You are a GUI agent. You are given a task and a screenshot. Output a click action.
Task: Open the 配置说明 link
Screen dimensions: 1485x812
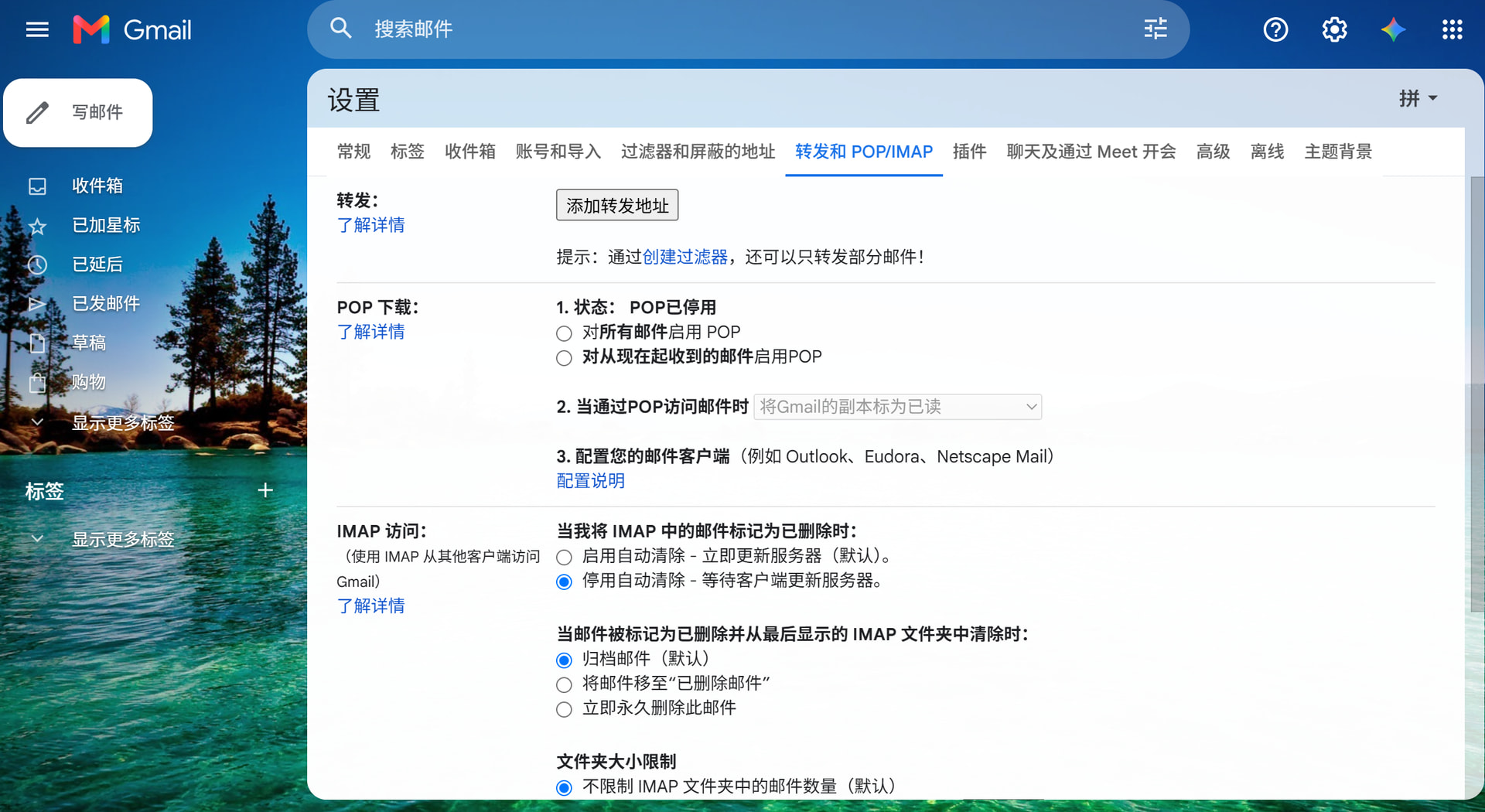[x=591, y=481]
